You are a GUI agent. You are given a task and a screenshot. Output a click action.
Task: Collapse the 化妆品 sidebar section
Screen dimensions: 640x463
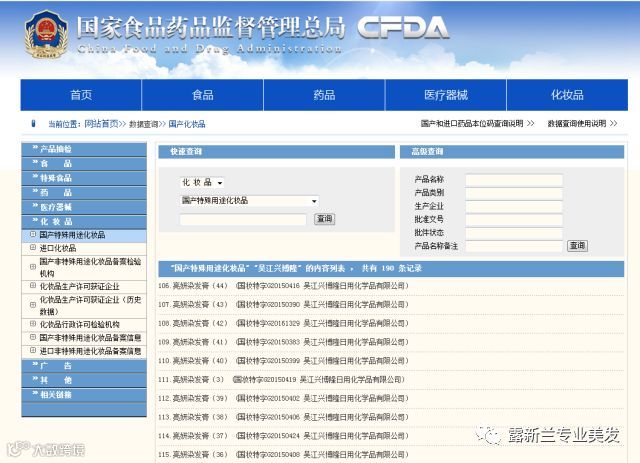click(84, 222)
